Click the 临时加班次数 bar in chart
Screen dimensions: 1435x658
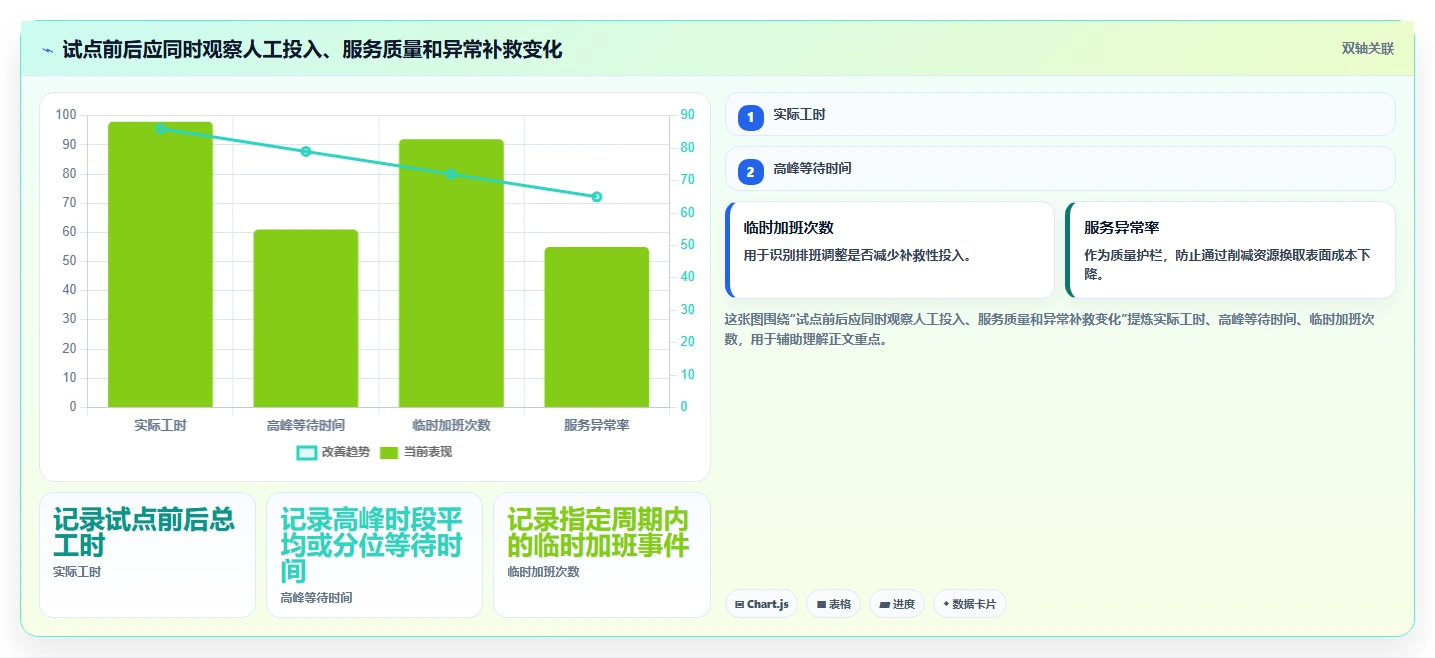pos(451,273)
